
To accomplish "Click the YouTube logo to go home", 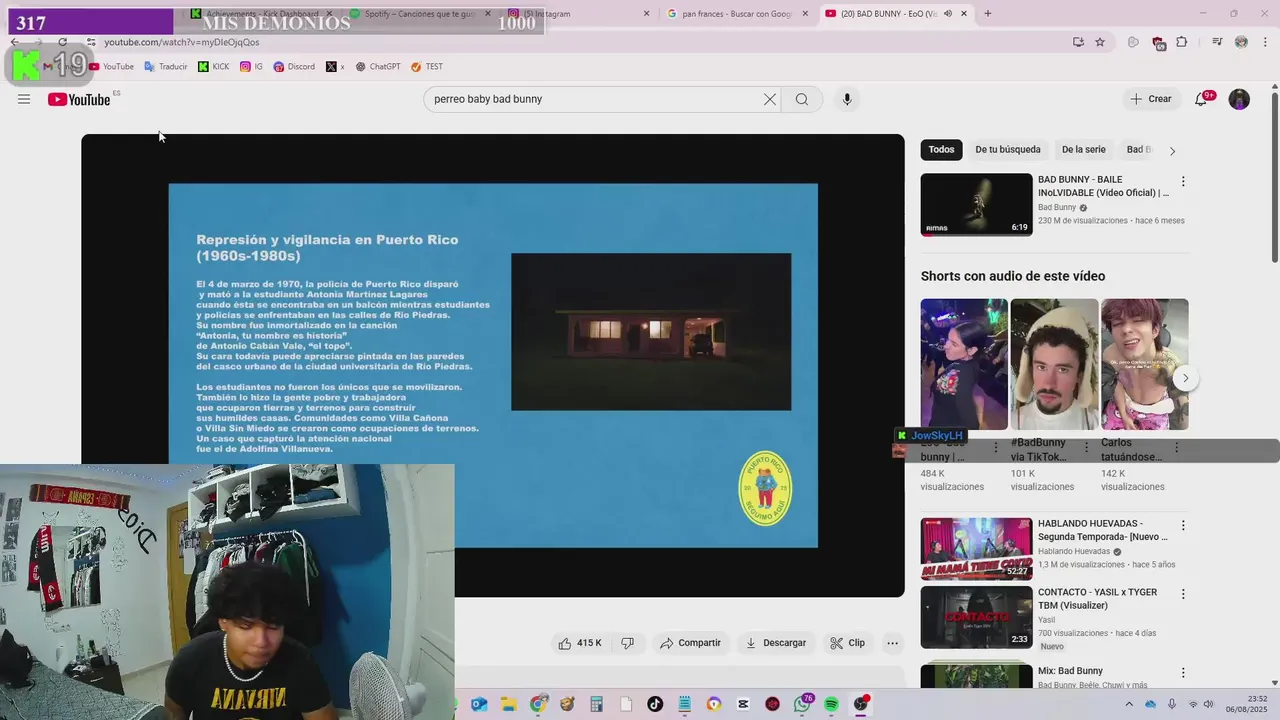I will pyautogui.click(x=79, y=99).
